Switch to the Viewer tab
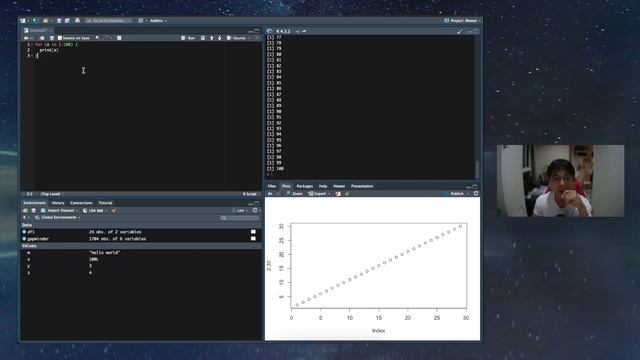Screen dimensions: 640x360 pos(339,186)
